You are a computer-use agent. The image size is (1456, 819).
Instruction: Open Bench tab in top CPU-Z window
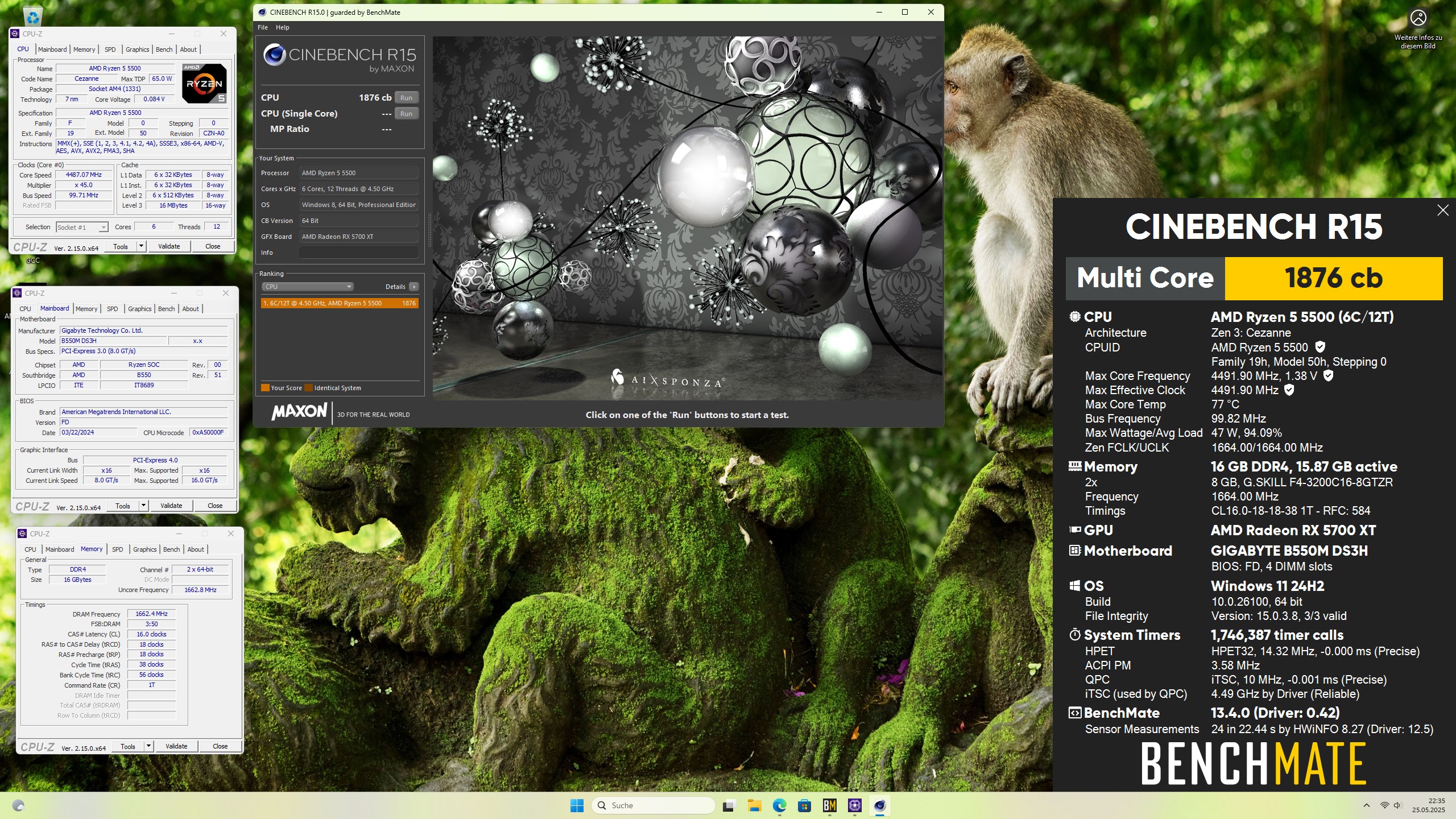(x=164, y=49)
